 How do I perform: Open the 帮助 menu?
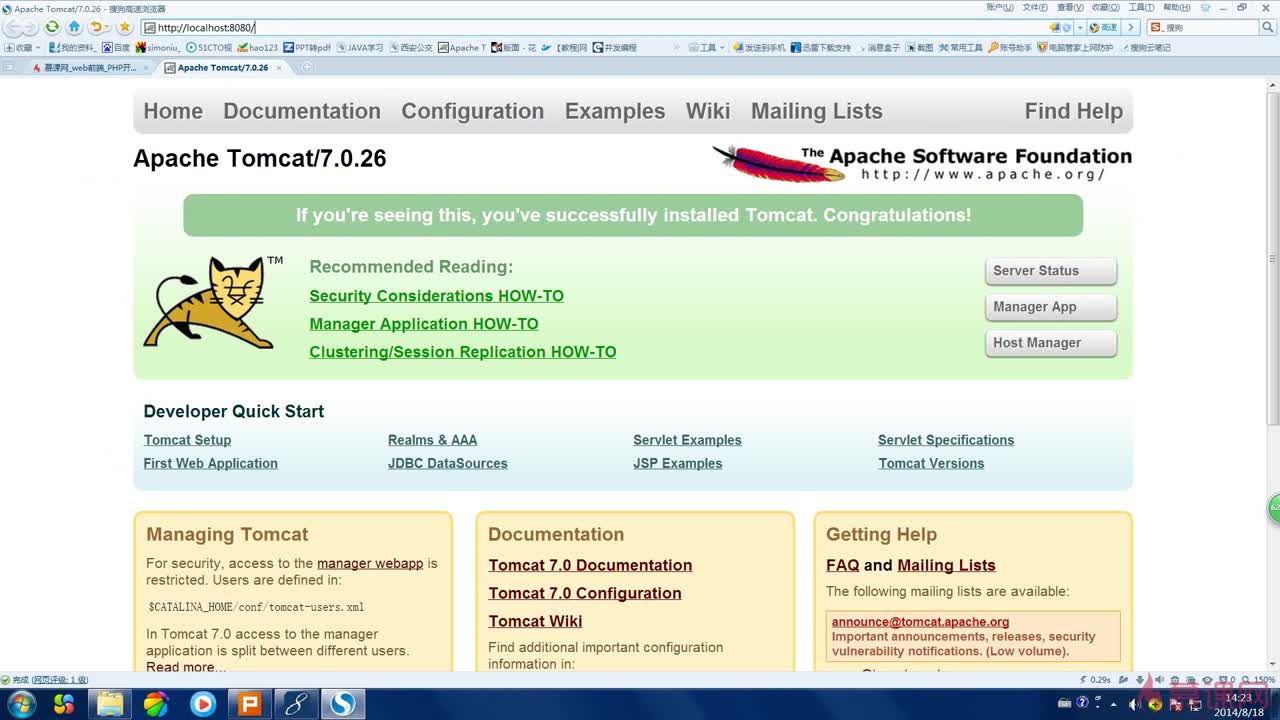point(1177,7)
